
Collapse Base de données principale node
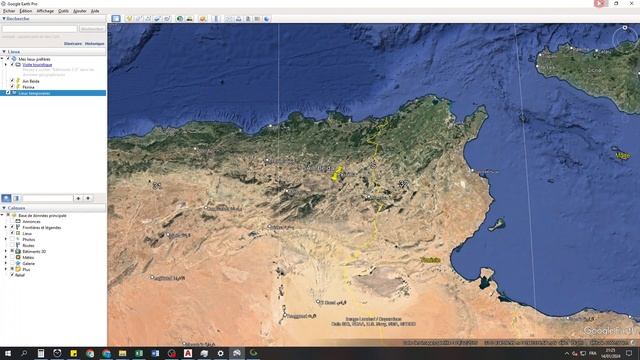(2, 215)
